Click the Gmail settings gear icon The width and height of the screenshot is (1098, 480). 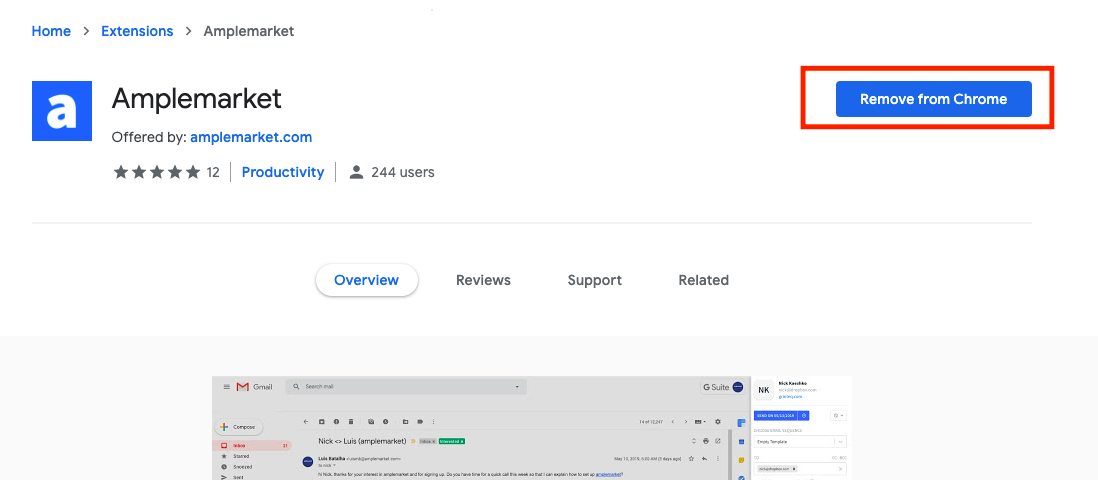click(718, 422)
